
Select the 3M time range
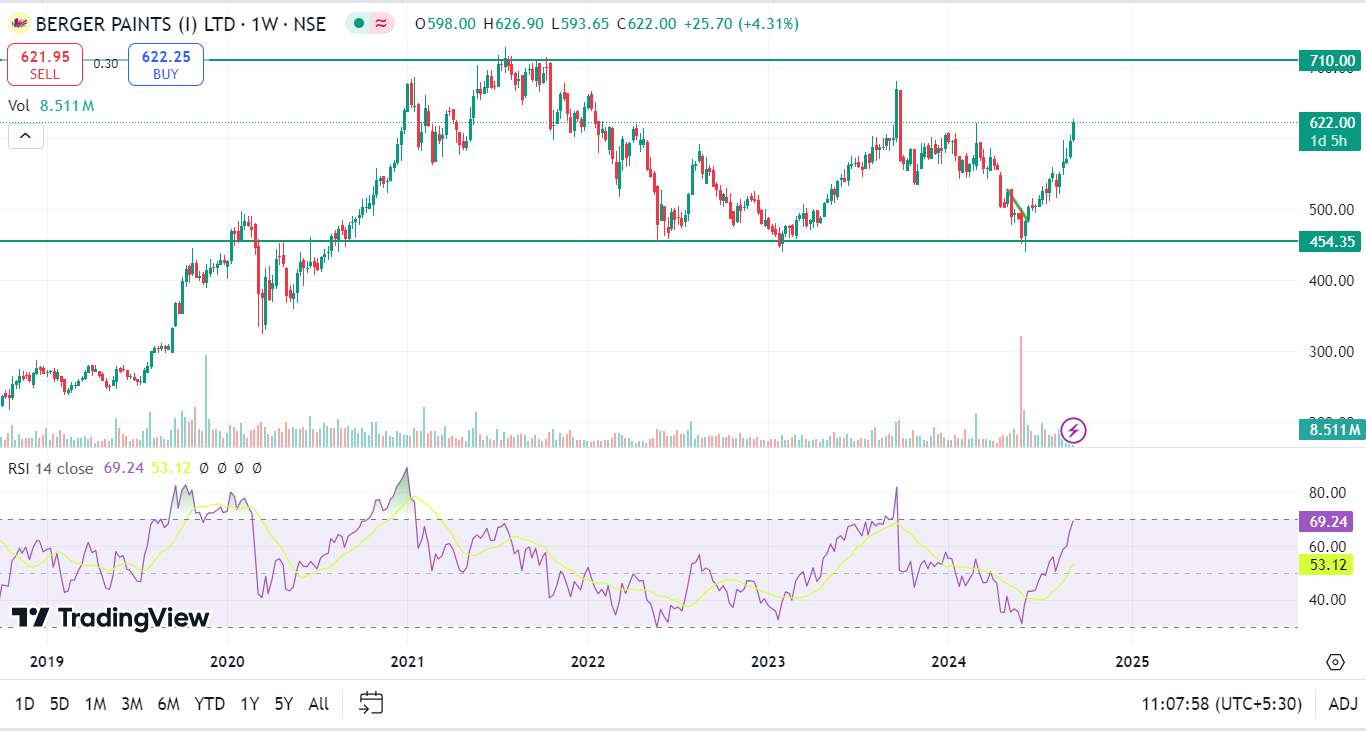[x=131, y=704]
